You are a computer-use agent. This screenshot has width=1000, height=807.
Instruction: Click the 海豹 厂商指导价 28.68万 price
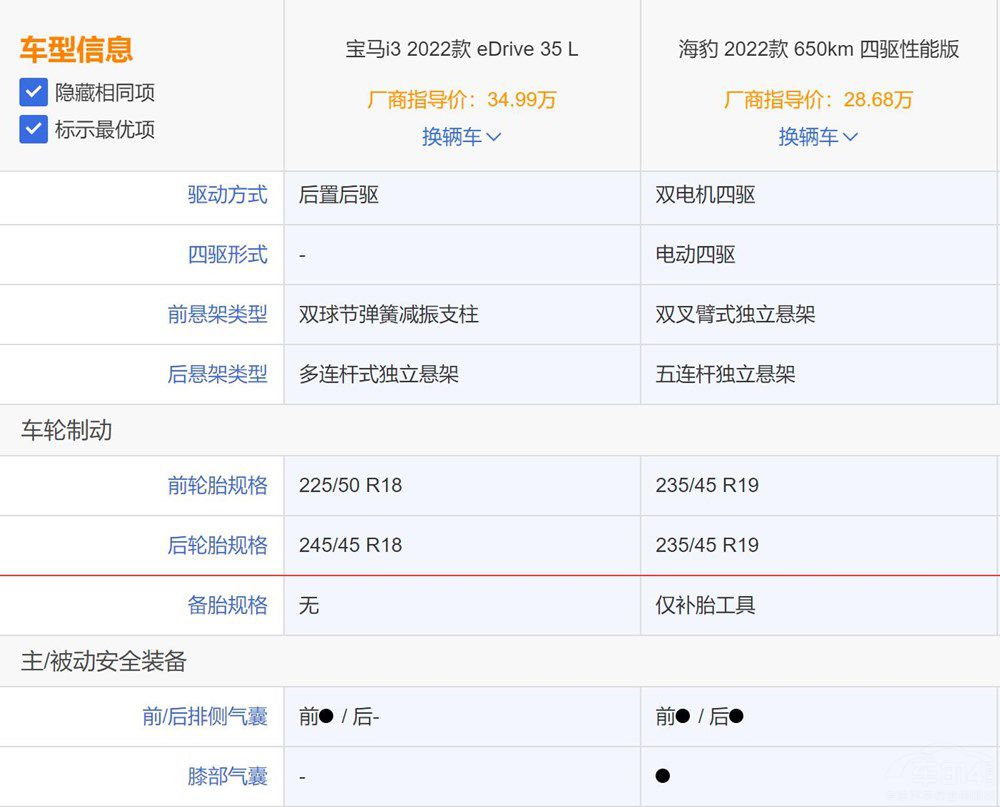tap(818, 100)
